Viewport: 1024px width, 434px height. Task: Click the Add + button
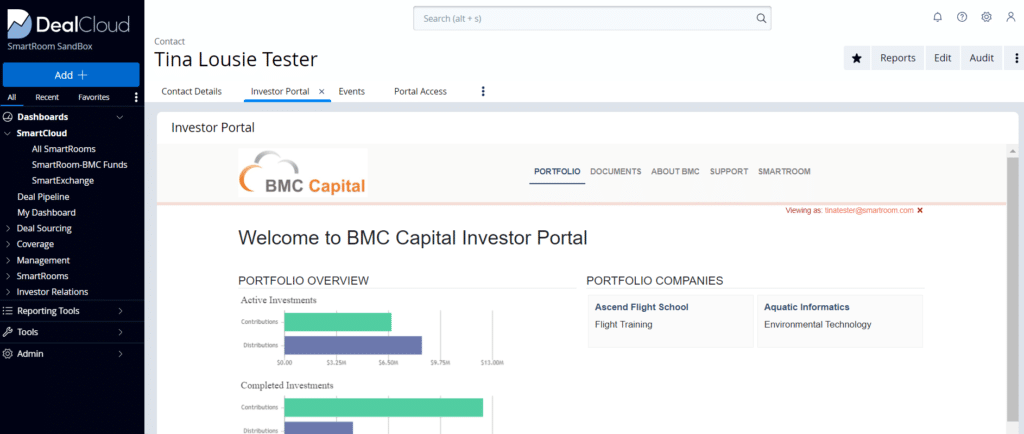pos(71,75)
